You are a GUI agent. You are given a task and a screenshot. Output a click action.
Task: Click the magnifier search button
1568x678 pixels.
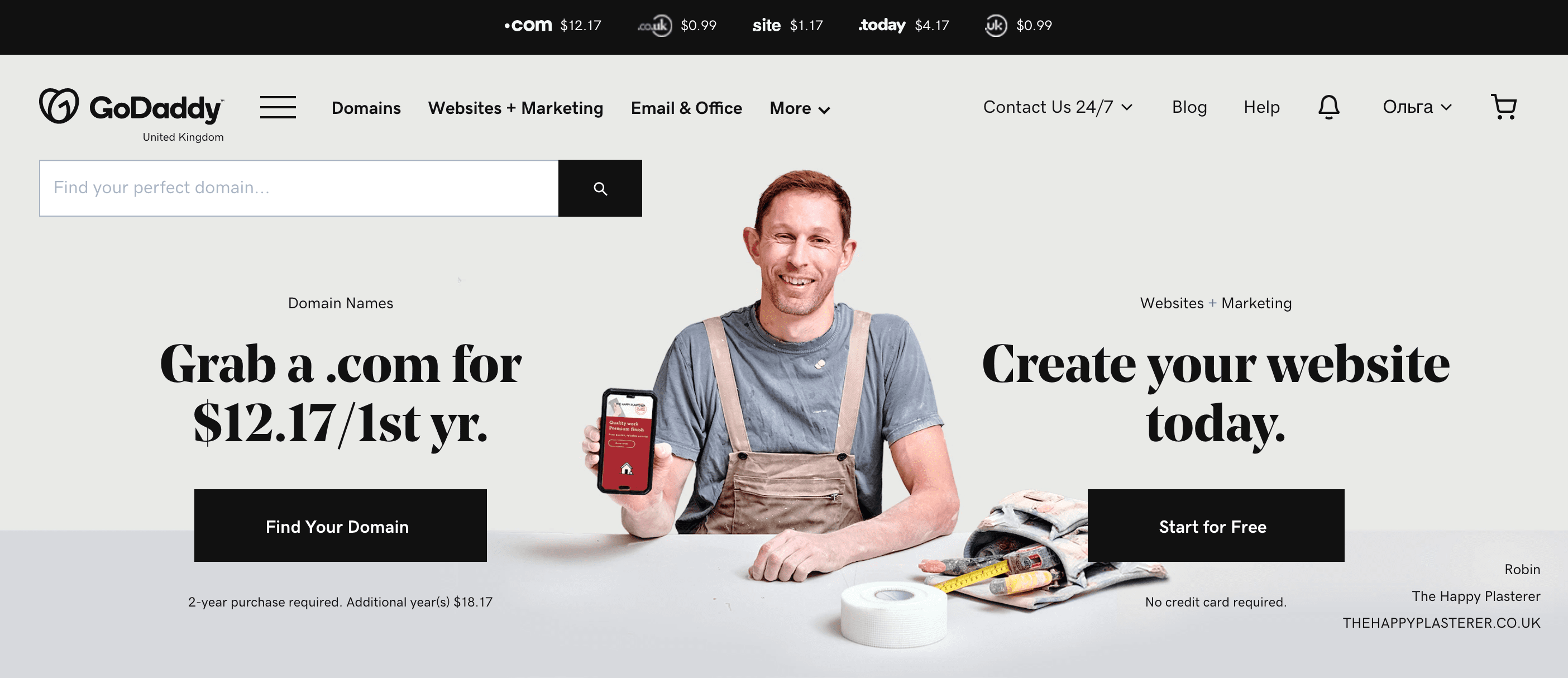600,188
